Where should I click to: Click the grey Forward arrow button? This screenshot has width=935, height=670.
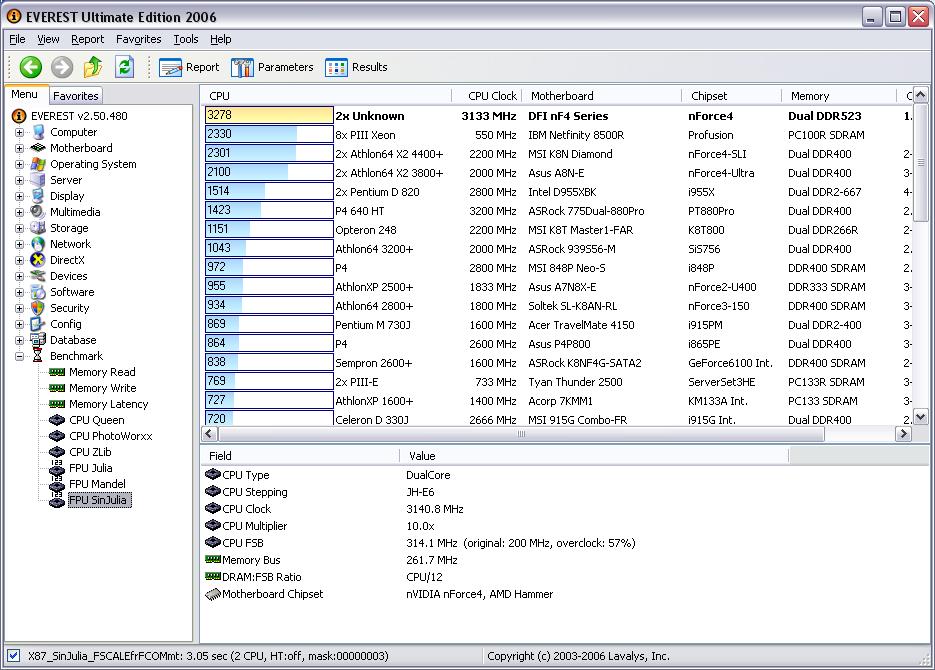[x=61, y=67]
